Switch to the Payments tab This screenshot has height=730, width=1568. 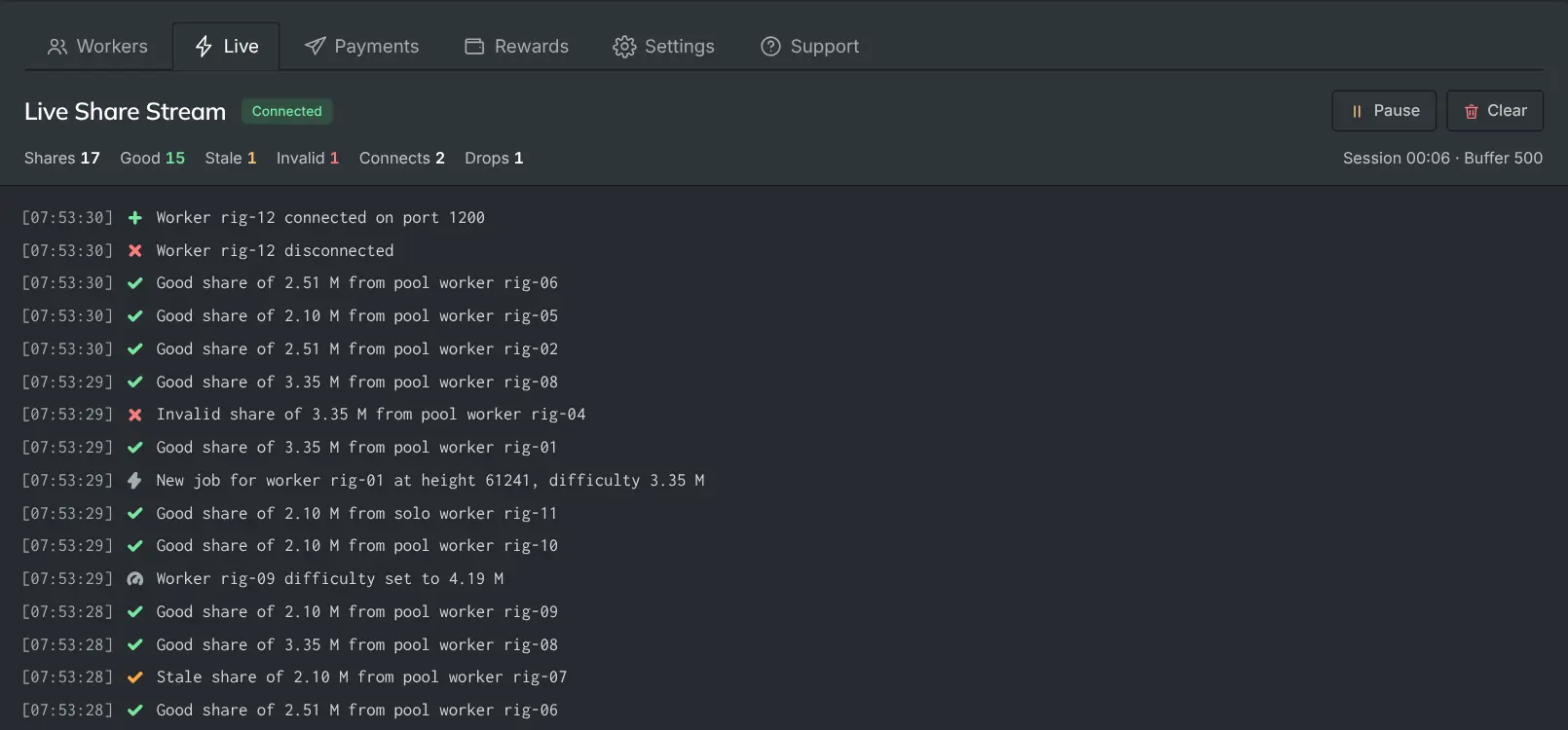pos(361,47)
